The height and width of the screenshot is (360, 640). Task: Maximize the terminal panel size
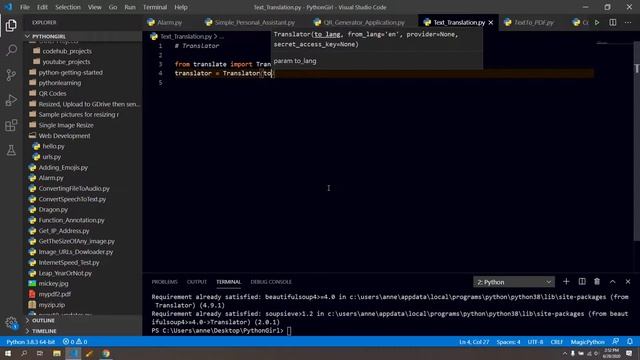click(613, 282)
